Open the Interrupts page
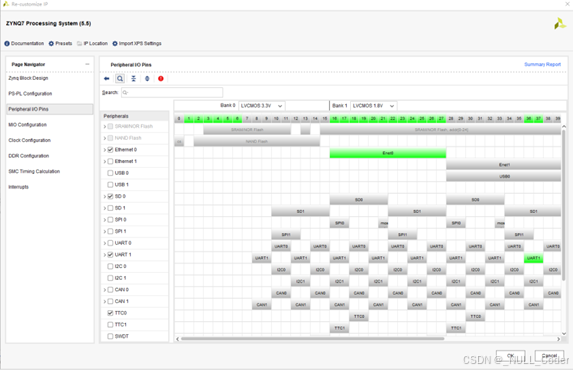Viewport: 573px width, 371px height. [x=18, y=187]
